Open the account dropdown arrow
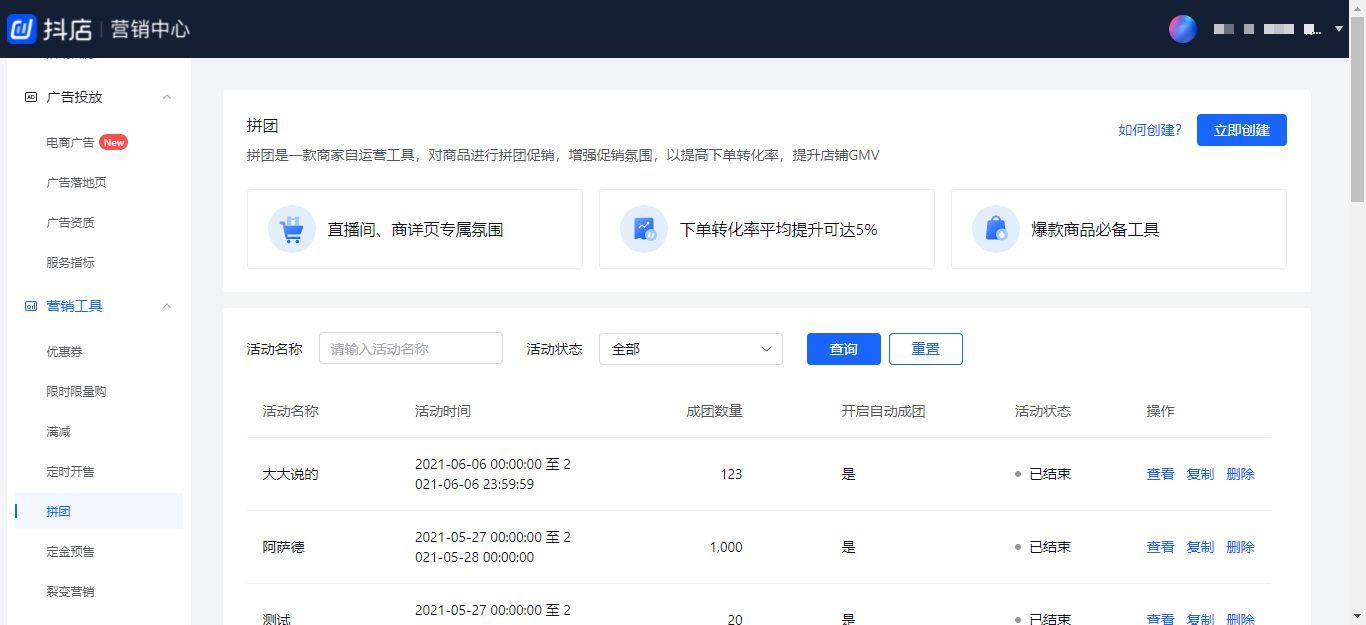Image resolution: width=1366 pixels, height=625 pixels. [1339, 29]
